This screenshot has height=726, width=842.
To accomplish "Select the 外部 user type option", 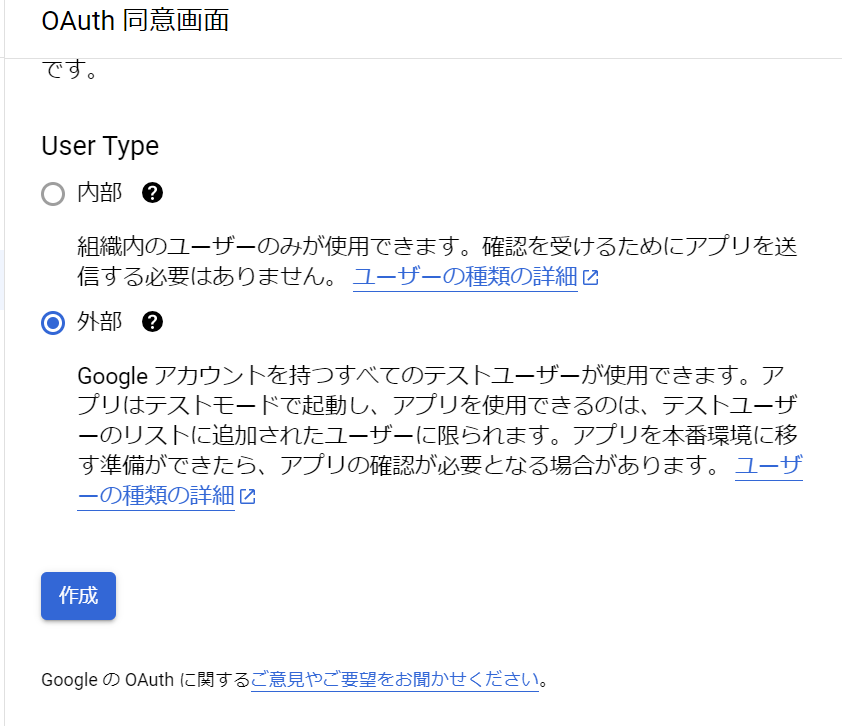I will click(x=53, y=322).
